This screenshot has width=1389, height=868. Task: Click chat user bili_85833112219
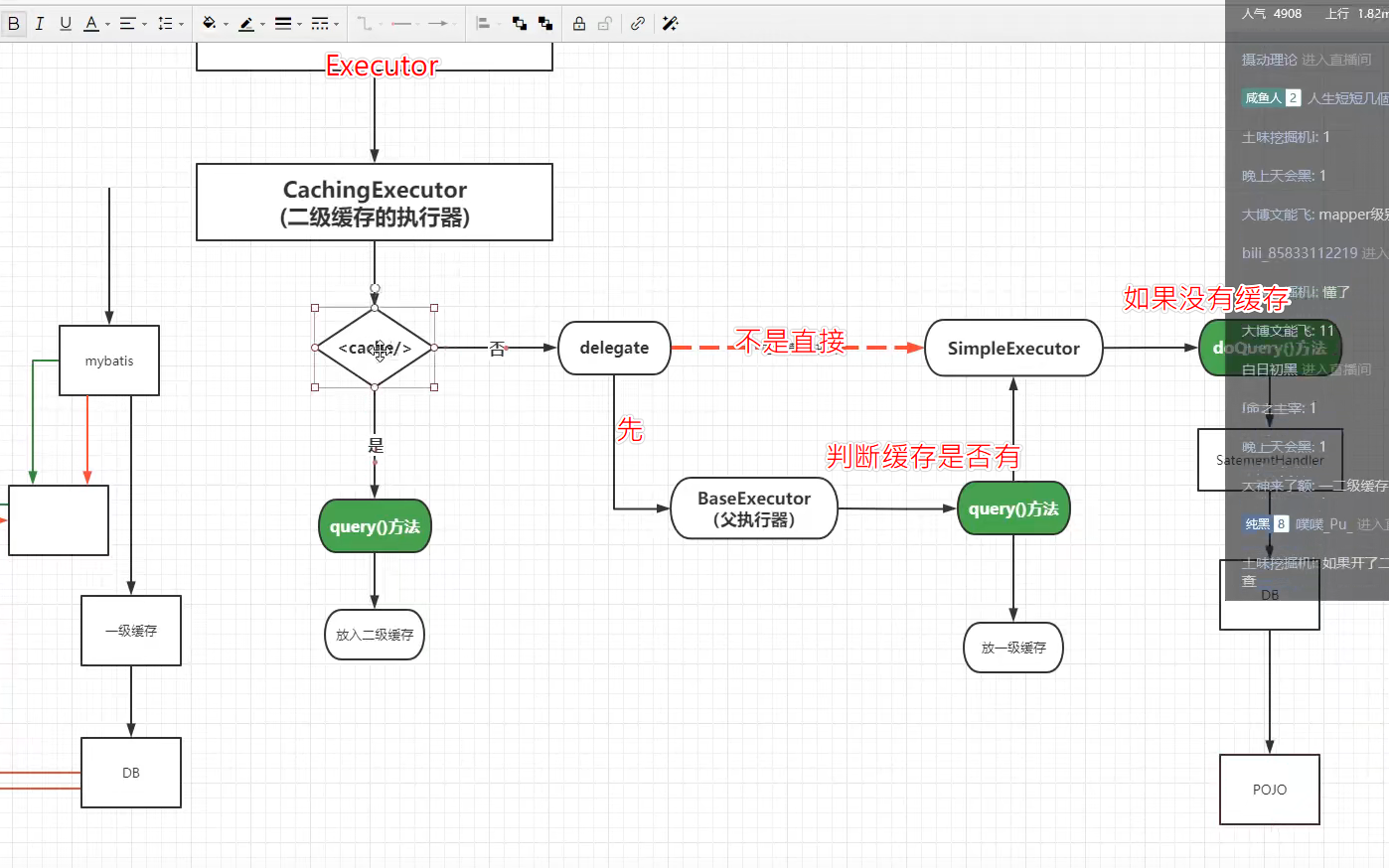(x=1300, y=253)
